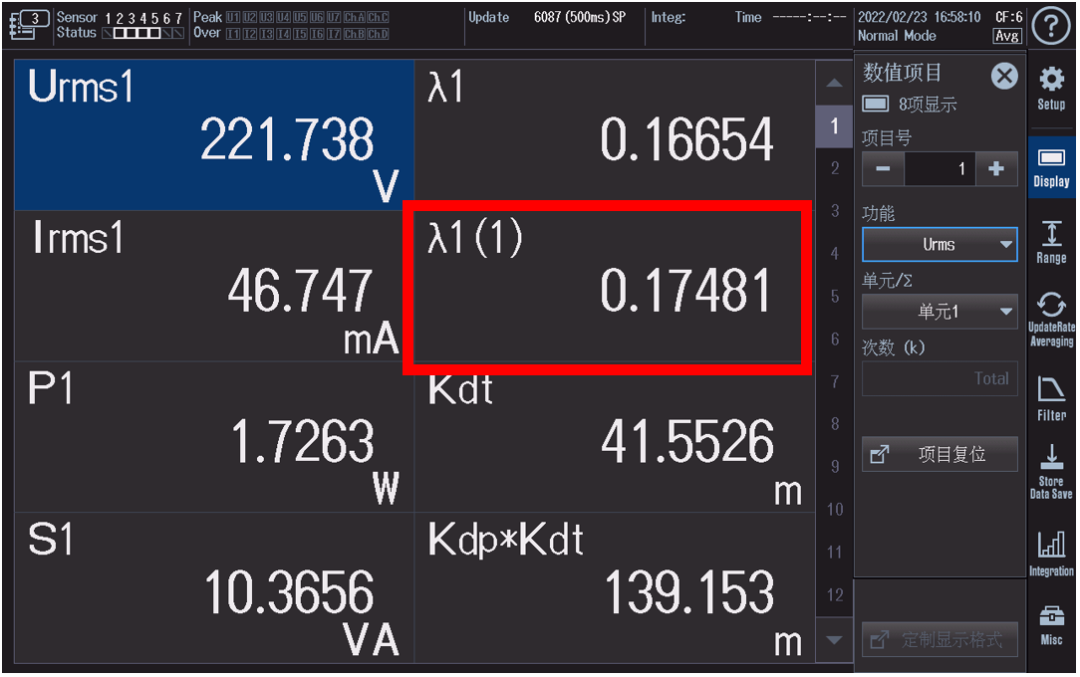Image resolution: width=1080 pixels, height=677 pixels.
Task: Click the date 2022/02/23 16:58:10
Action: [919, 17]
